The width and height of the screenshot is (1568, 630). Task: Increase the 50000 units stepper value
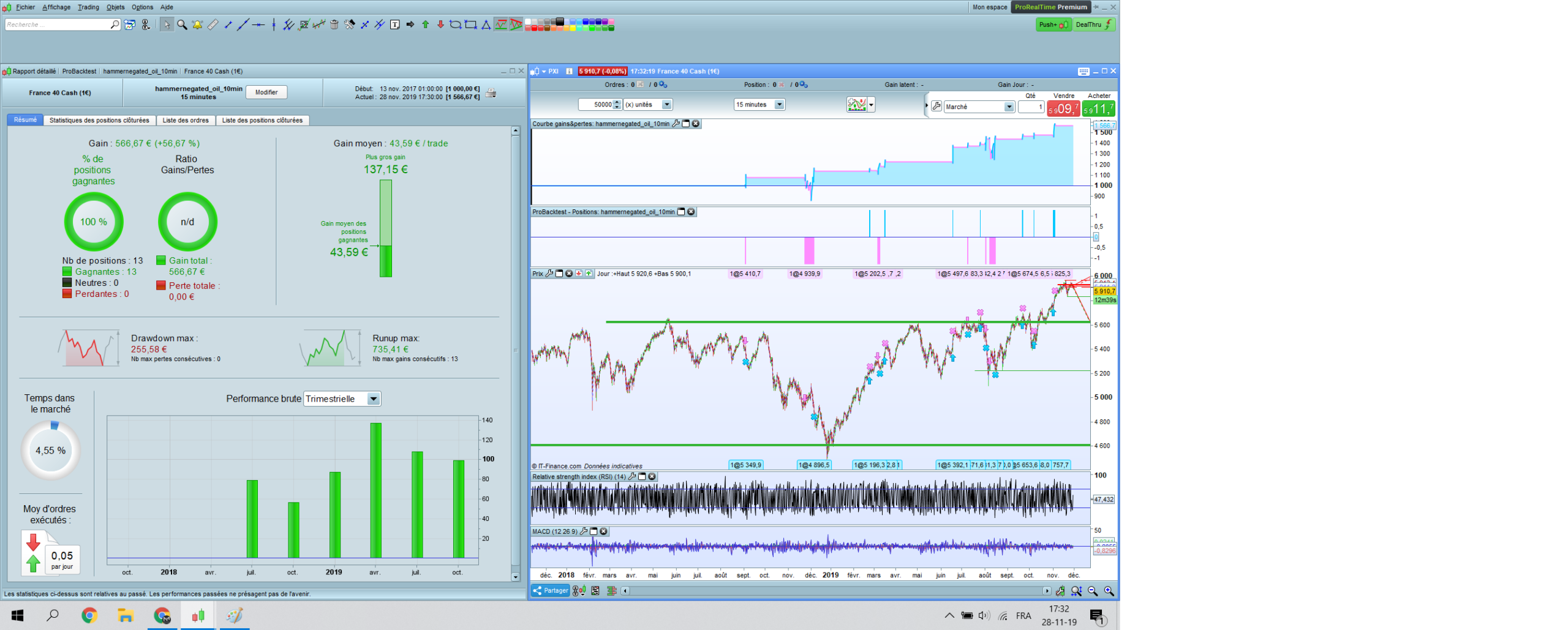point(617,102)
